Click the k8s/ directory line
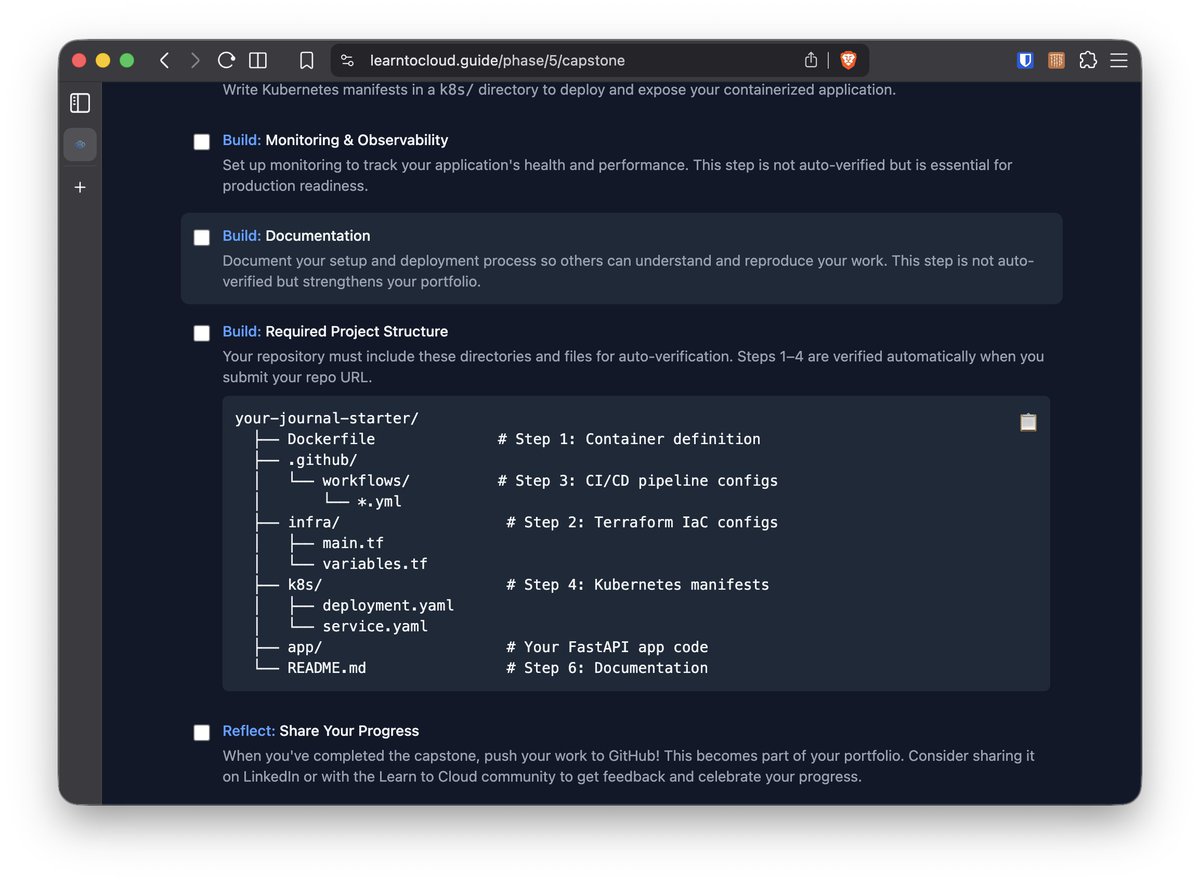This screenshot has width=1200, height=882. click(x=305, y=585)
